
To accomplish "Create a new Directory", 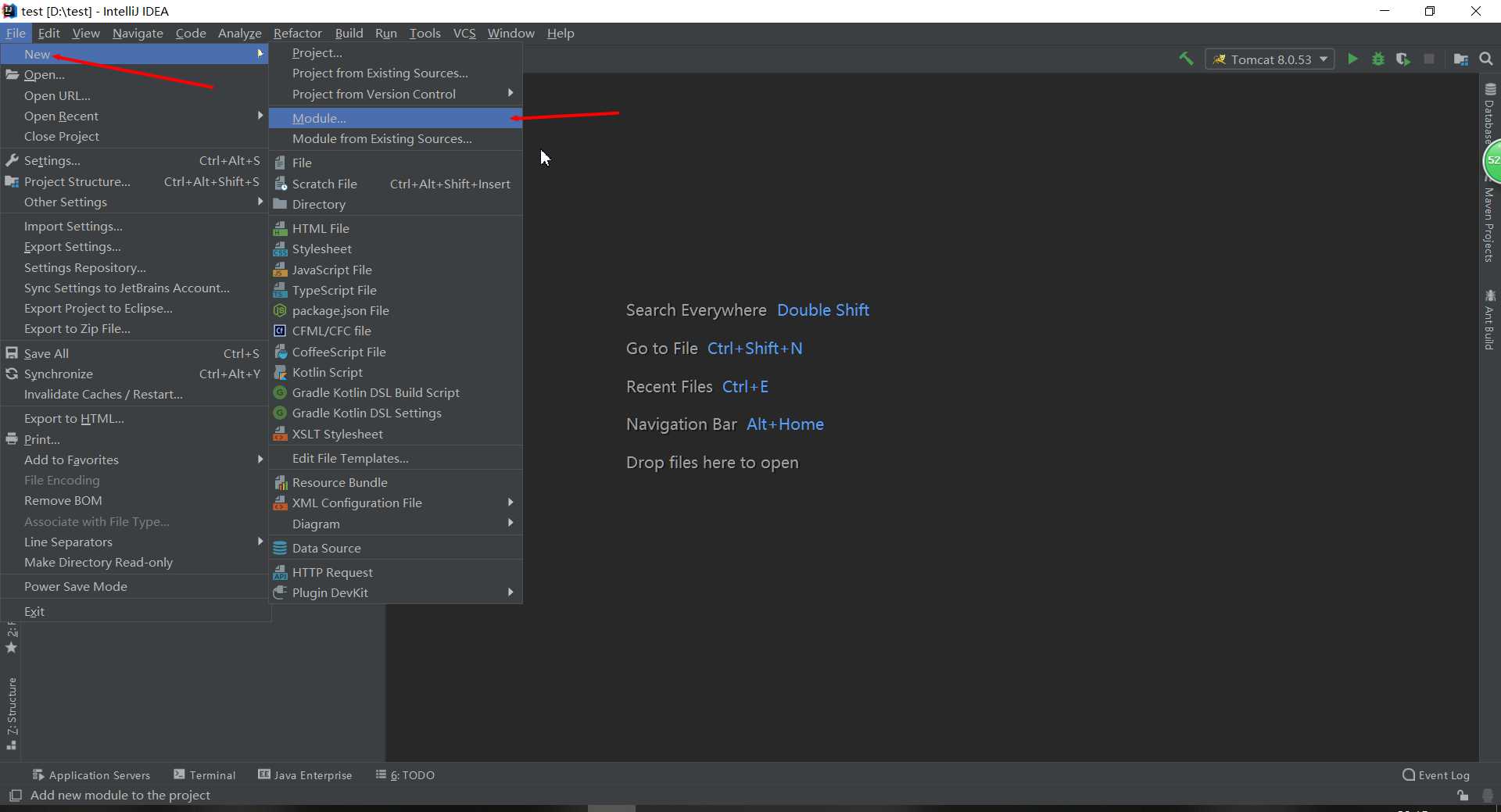I will pyautogui.click(x=396, y=204).
